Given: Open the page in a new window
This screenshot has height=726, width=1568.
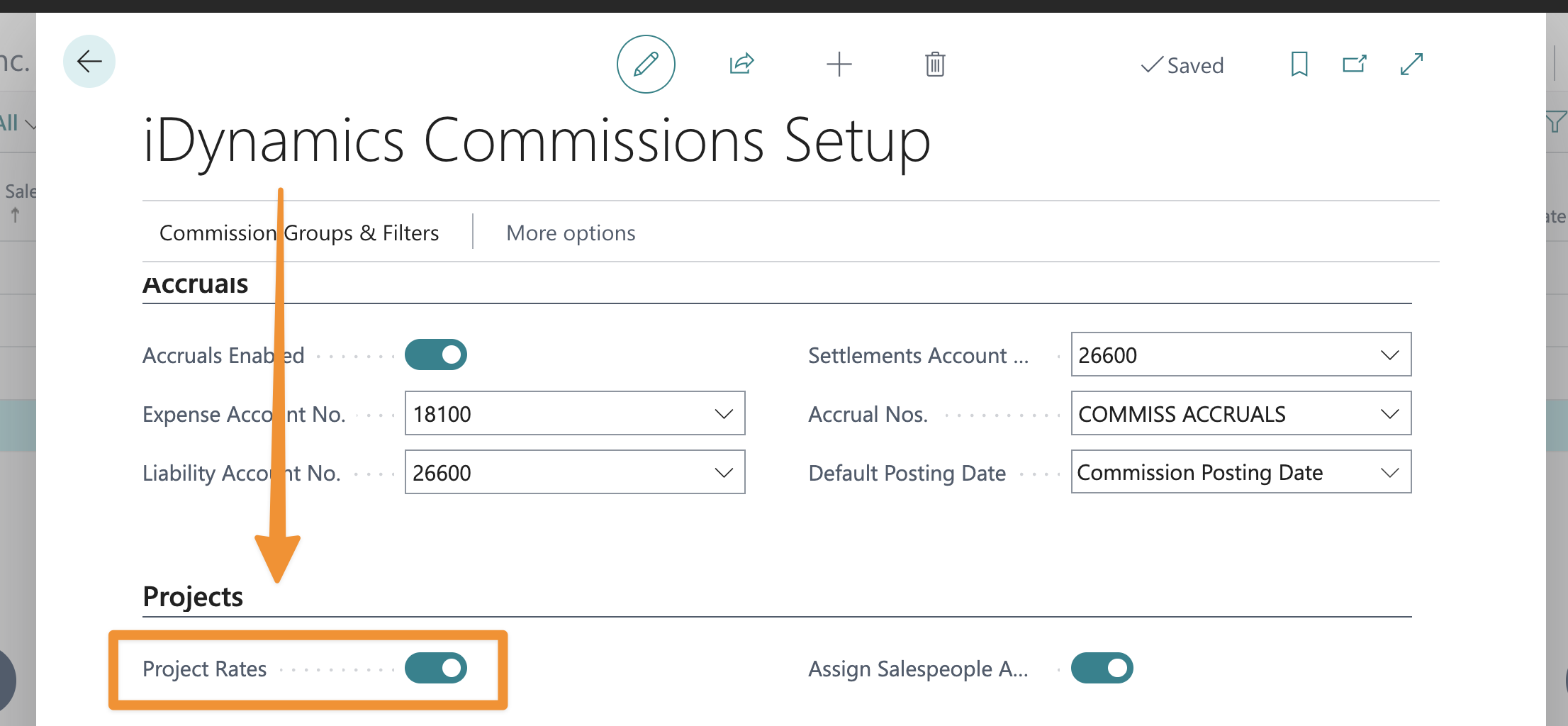Looking at the screenshot, I should pos(1355,65).
